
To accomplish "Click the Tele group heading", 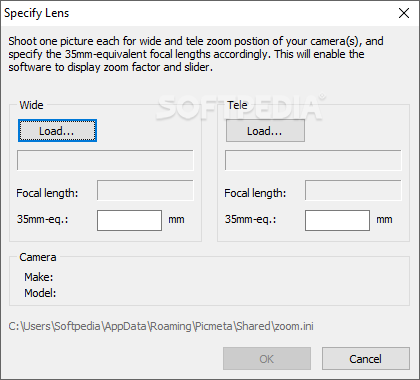I will pyautogui.click(x=237, y=105).
